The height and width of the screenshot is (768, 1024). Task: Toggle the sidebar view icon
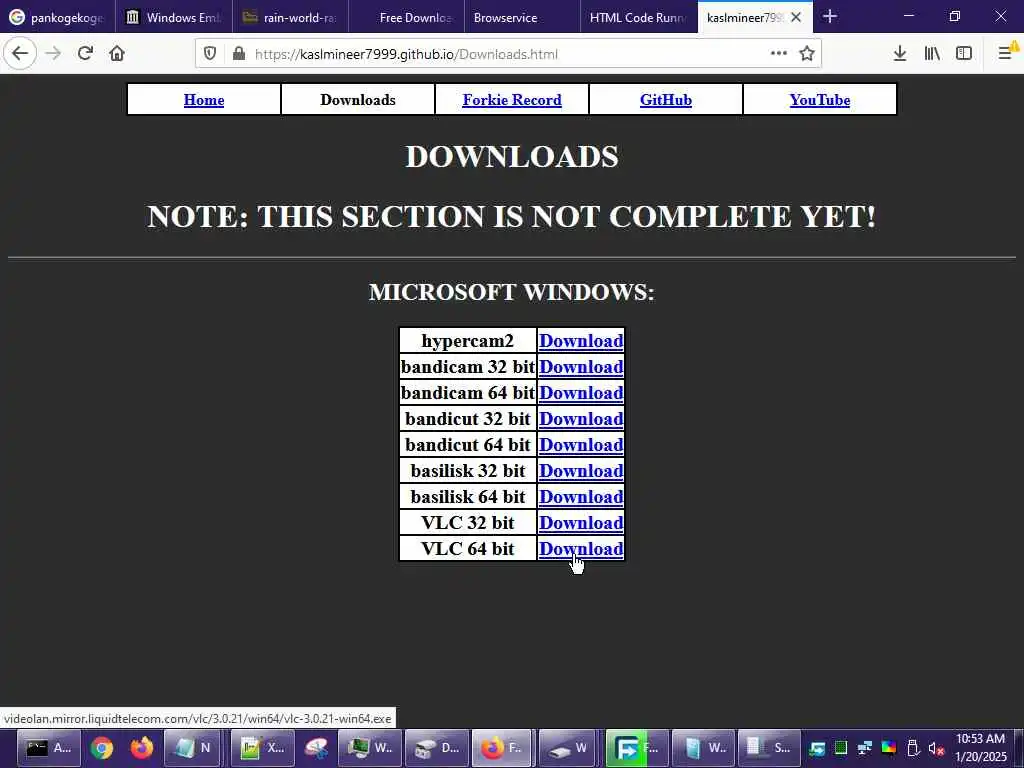964,54
